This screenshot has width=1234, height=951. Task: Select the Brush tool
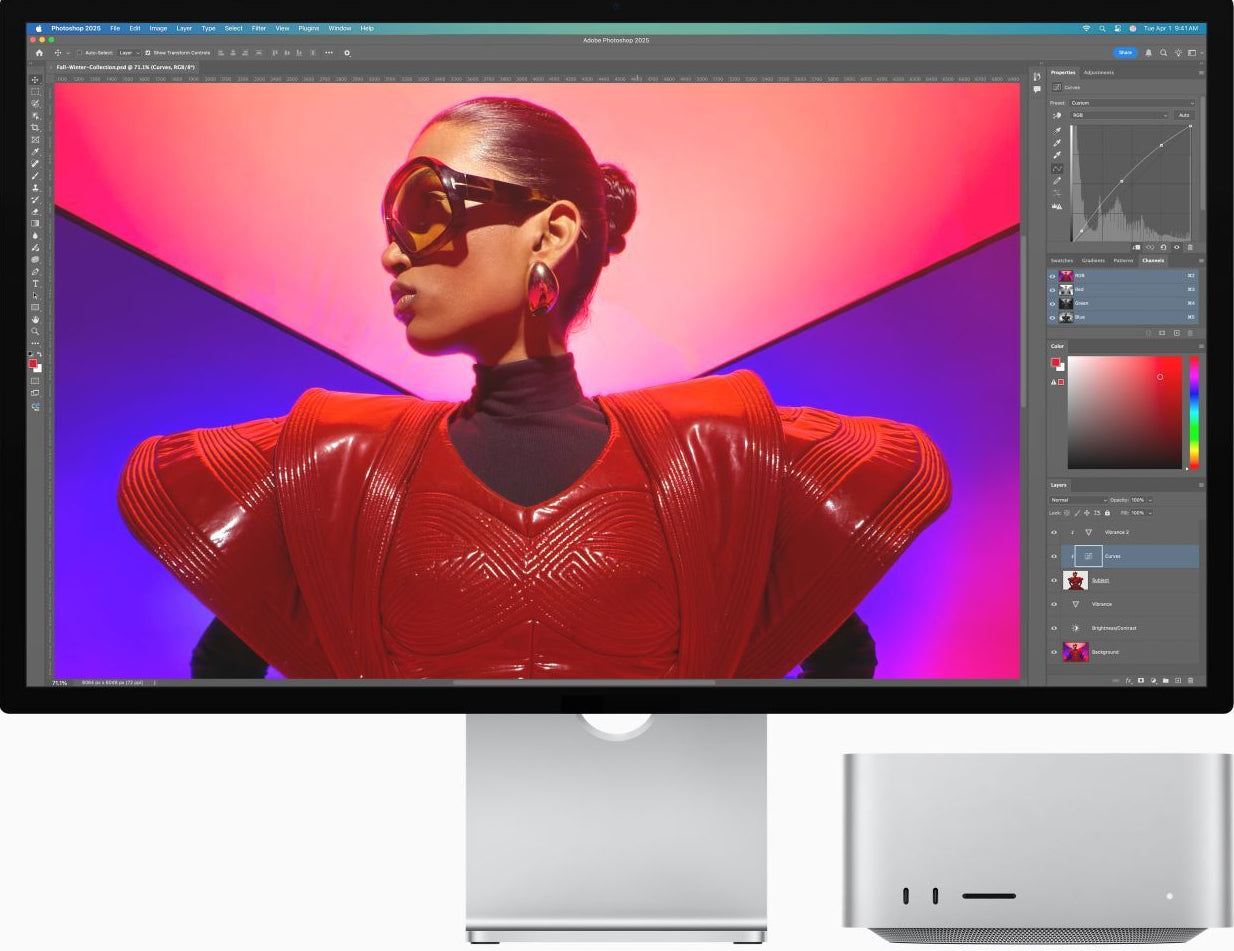click(x=35, y=175)
